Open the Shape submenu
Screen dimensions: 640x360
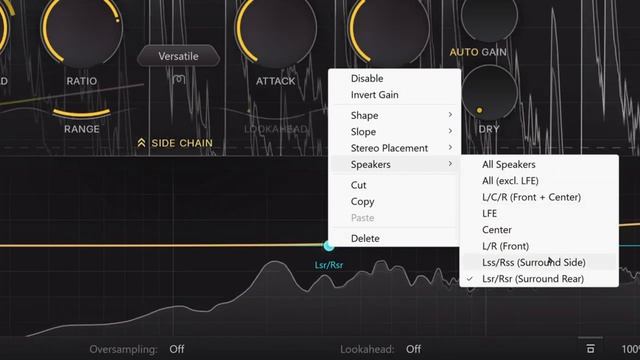[x=394, y=116]
